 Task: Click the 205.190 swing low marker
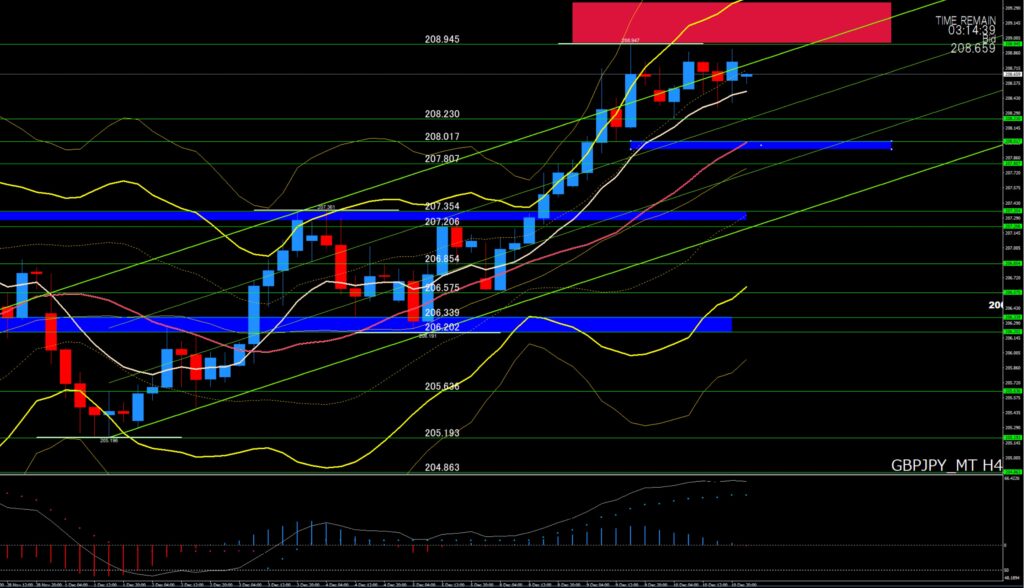[109, 439]
